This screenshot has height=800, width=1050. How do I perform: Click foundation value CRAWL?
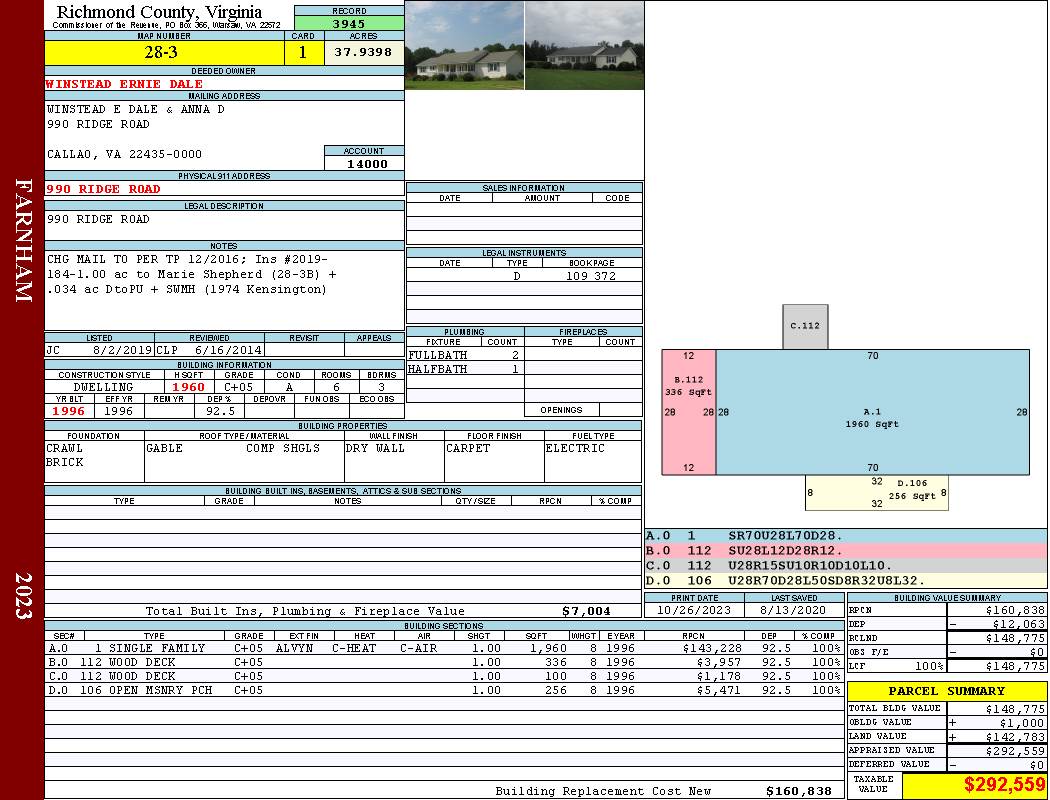tap(65, 448)
